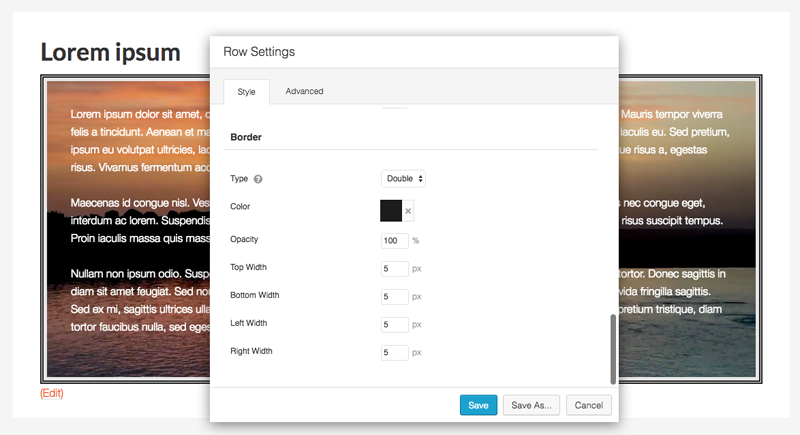800x435 pixels.
Task: Select the Bottom Width input box
Action: point(394,296)
